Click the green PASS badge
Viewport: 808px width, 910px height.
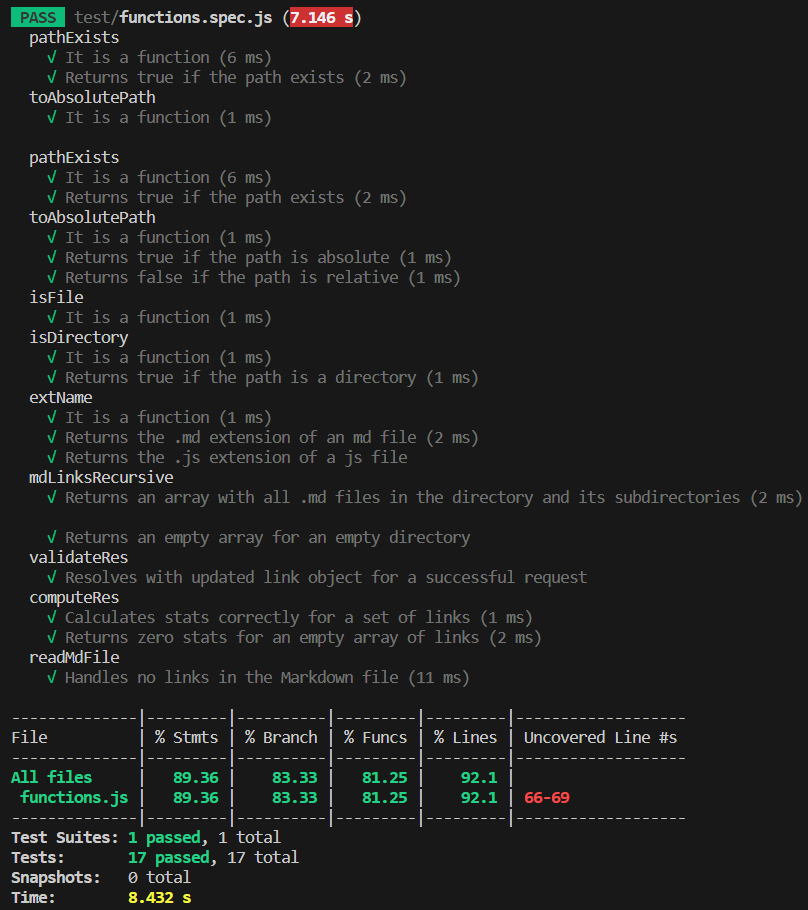(38, 17)
